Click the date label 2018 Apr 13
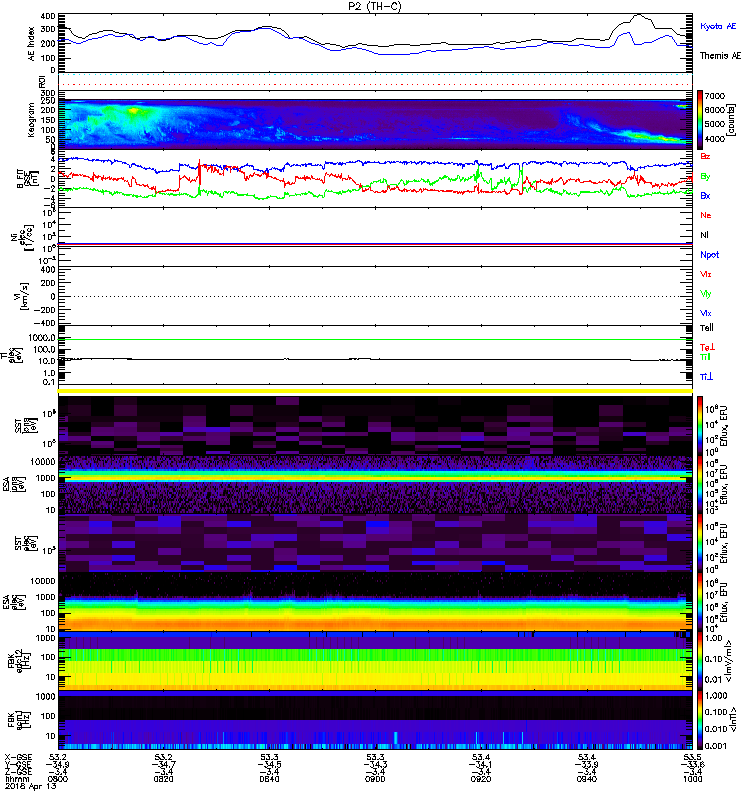This screenshot has height=800, width=750. [30, 787]
